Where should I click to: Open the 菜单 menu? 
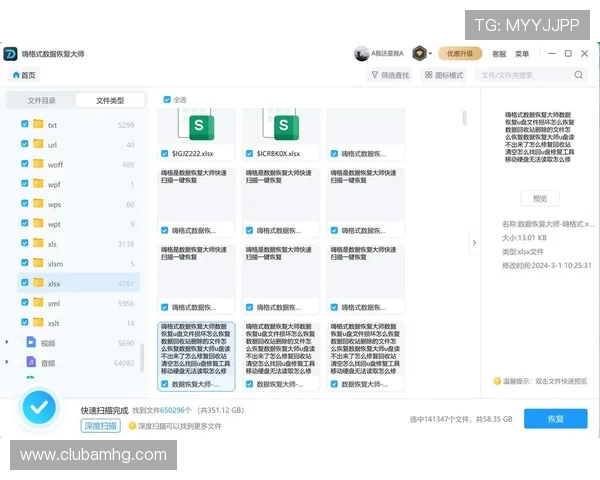pyautogui.click(x=522, y=54)
